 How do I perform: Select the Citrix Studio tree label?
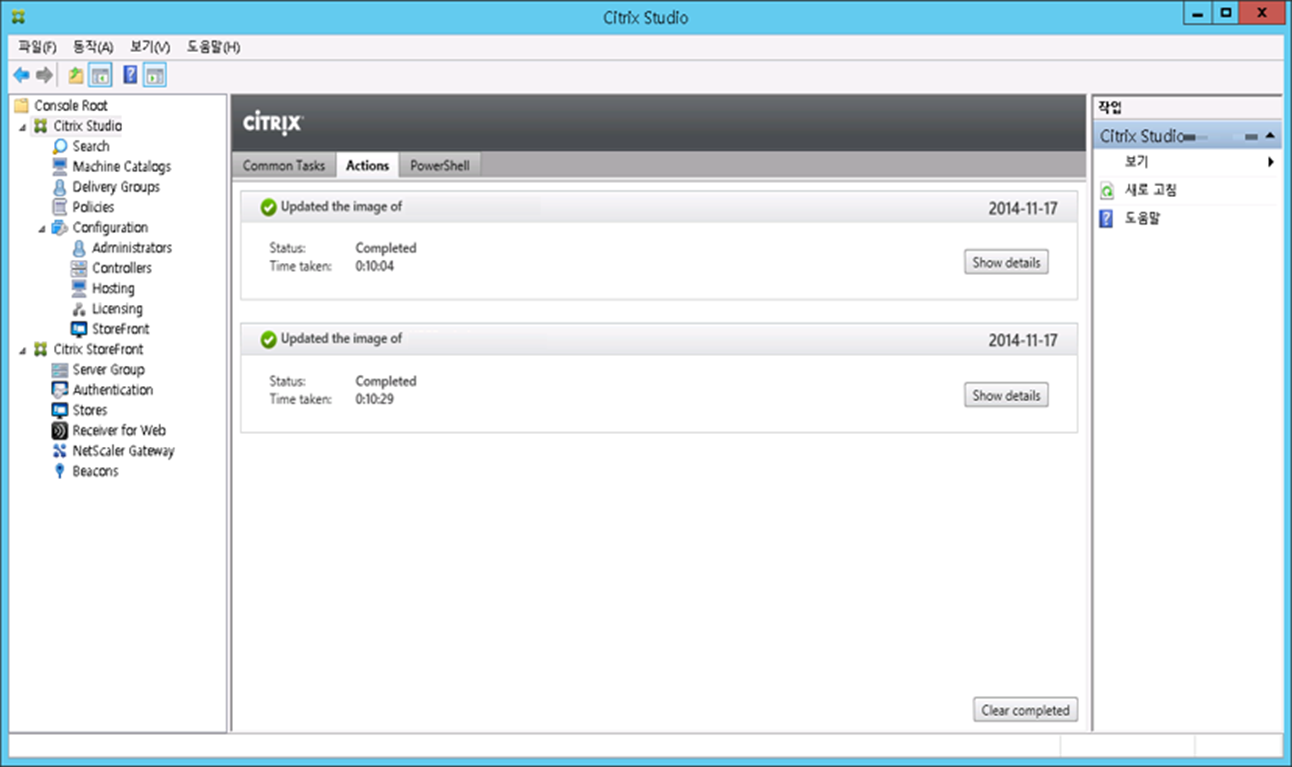(x=88, y=126)
